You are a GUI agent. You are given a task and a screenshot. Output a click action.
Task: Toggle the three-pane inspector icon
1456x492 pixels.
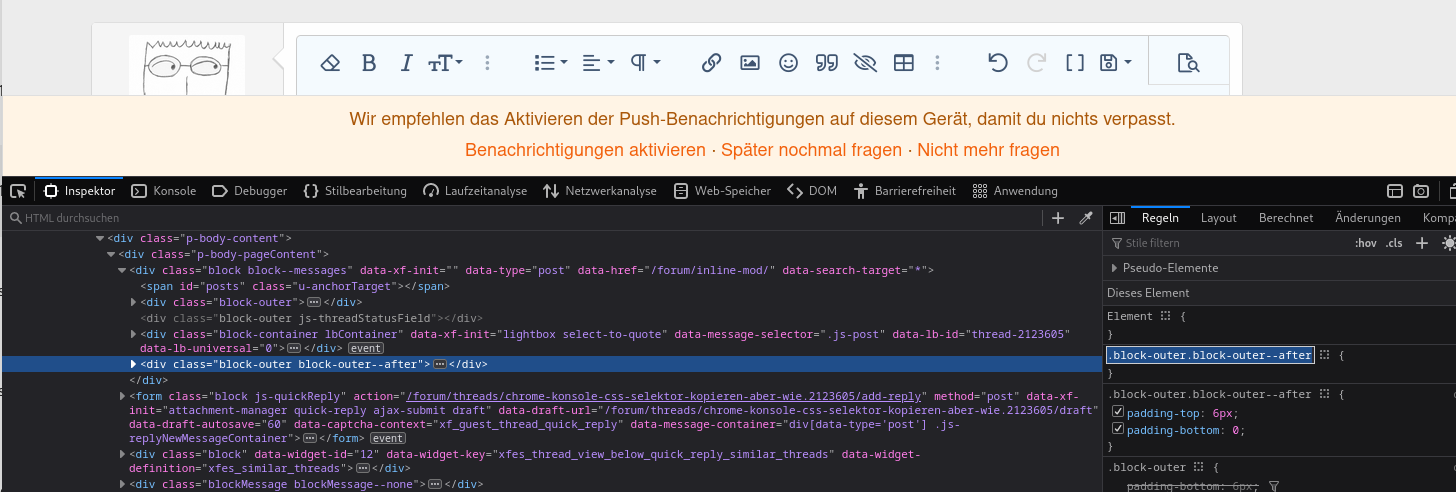click(1118, 218)
